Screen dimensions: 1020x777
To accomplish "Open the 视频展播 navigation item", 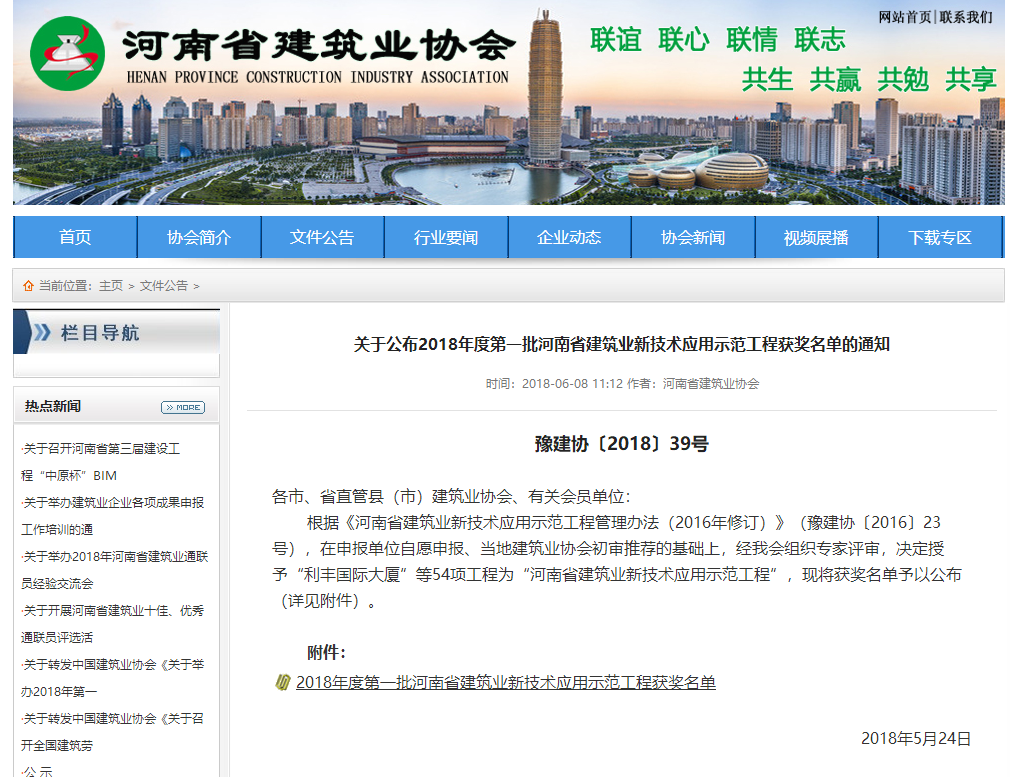I will (x=816, y=237).
